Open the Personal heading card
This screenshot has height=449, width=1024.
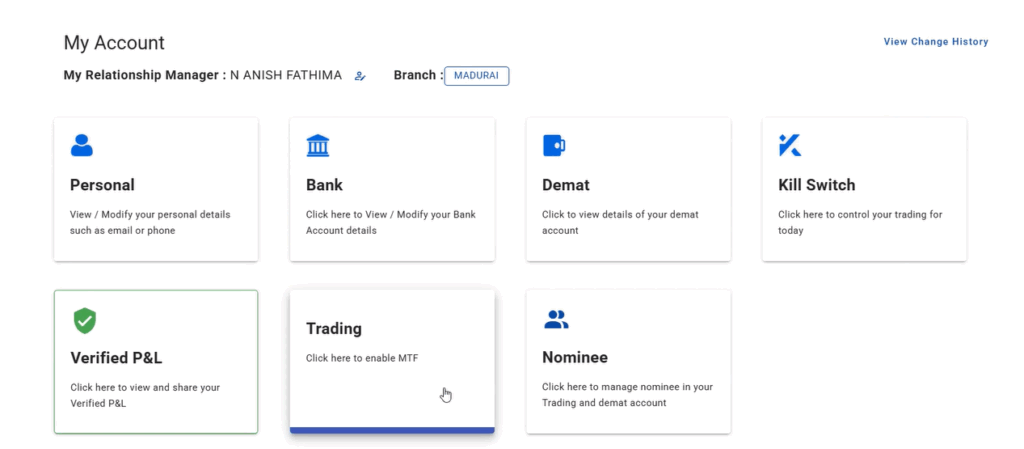click(103, 185)
